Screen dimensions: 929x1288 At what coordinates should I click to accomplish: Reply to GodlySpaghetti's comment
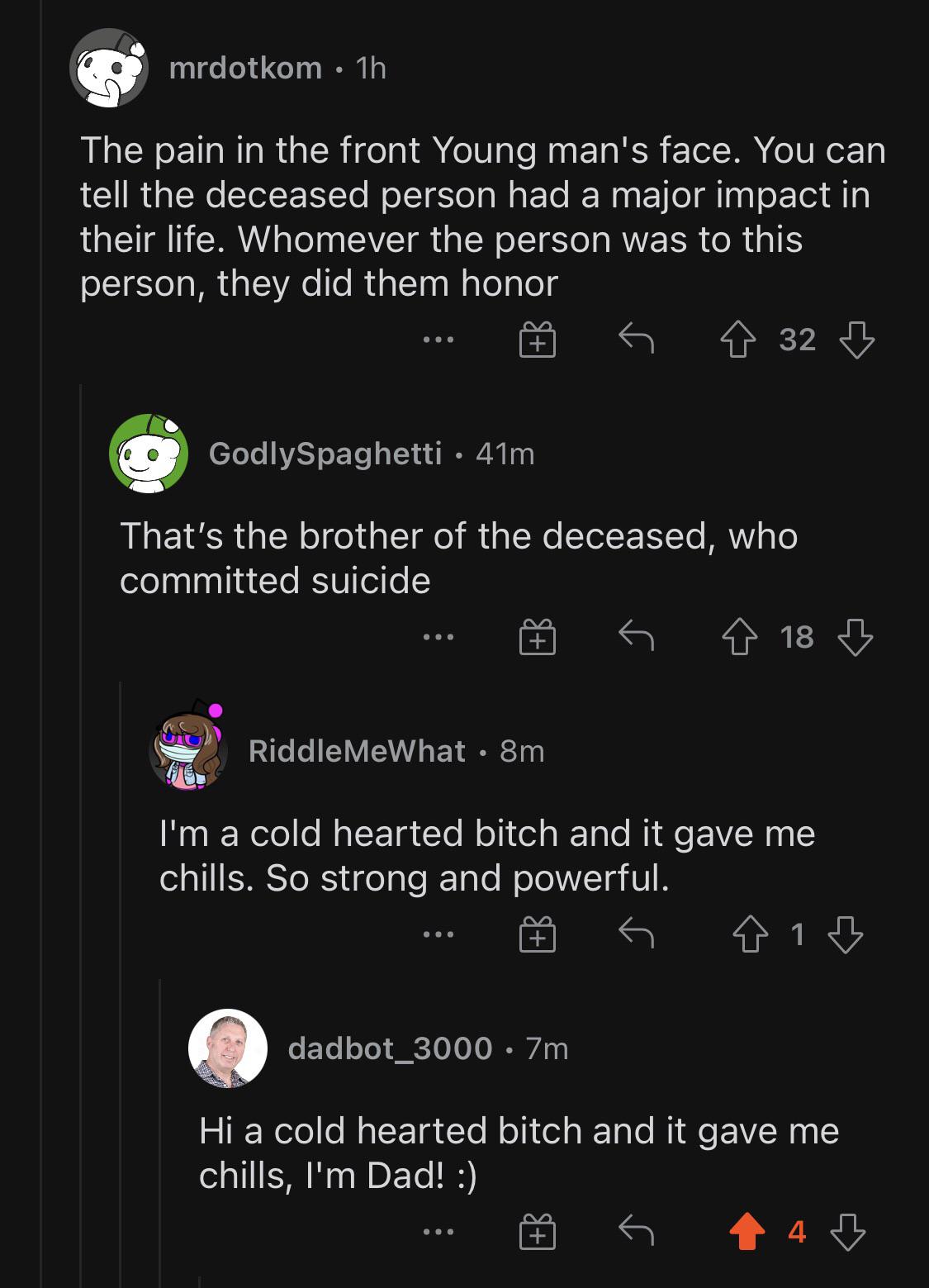[636, 637]
